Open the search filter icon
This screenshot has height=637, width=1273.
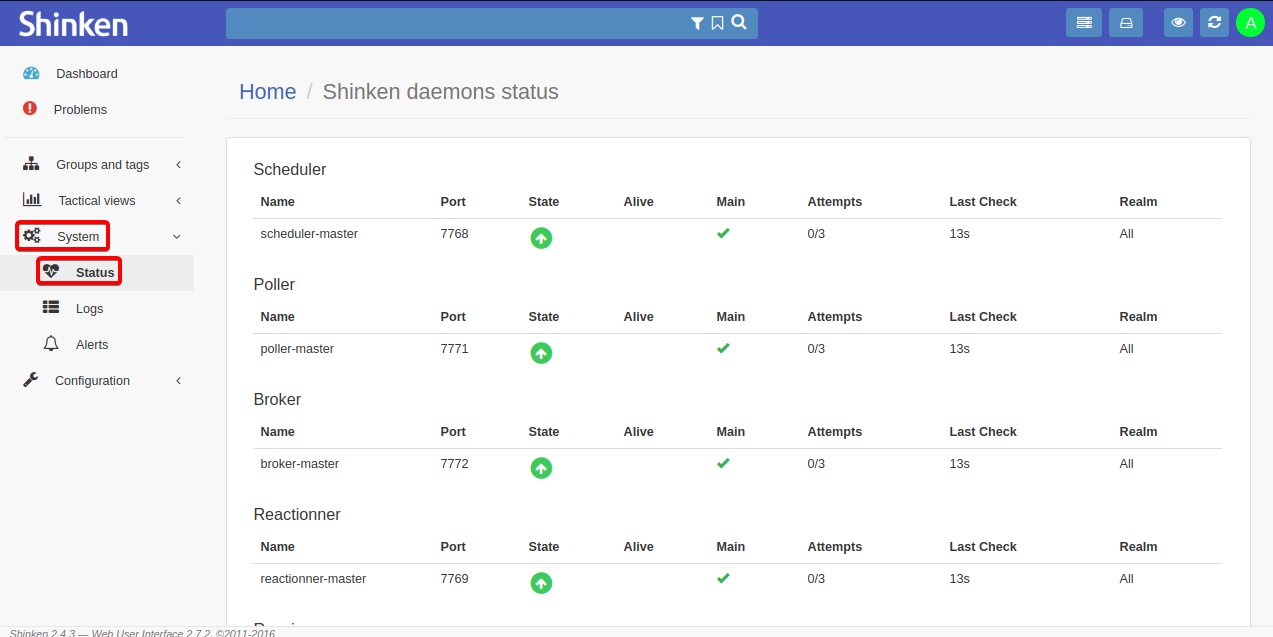(697, 23)
